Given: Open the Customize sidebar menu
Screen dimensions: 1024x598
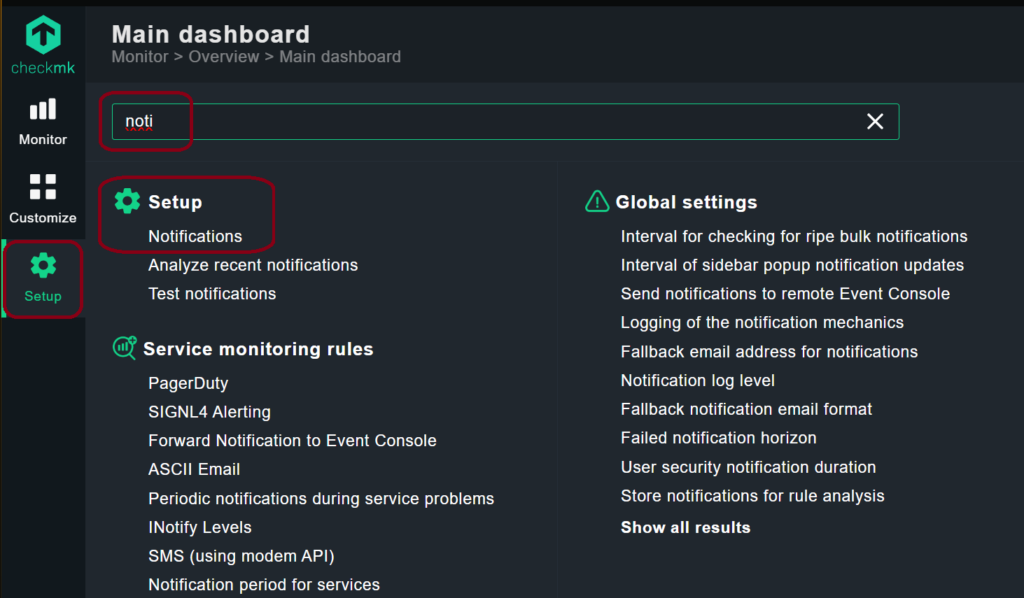Looking at the screenshot, I should [x=43, y=198].
